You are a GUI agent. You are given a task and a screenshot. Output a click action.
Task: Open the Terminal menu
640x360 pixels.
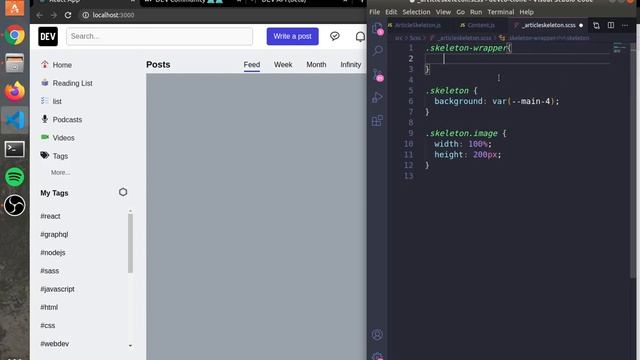coord(501,12)
